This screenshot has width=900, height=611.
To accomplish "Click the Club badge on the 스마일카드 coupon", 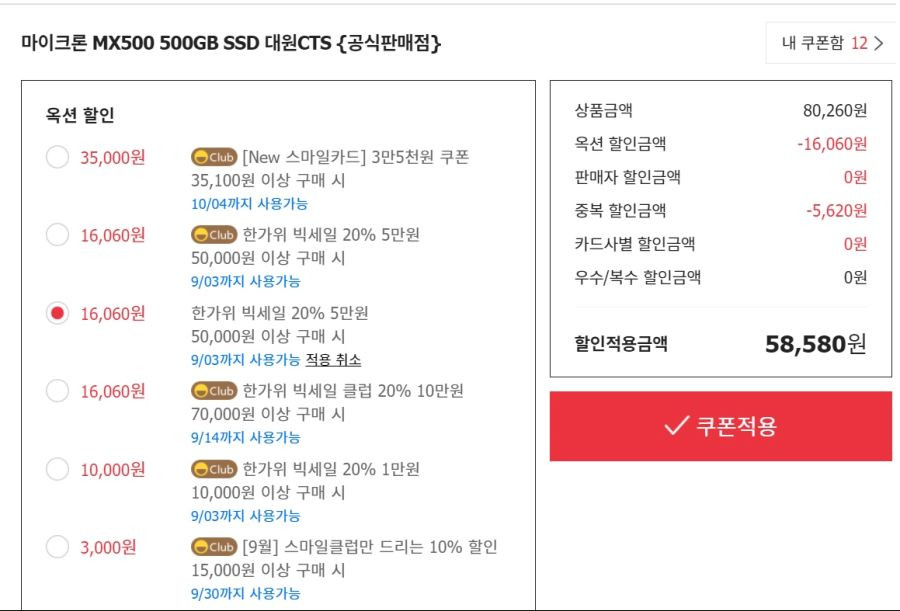I will tap(214, 157).
